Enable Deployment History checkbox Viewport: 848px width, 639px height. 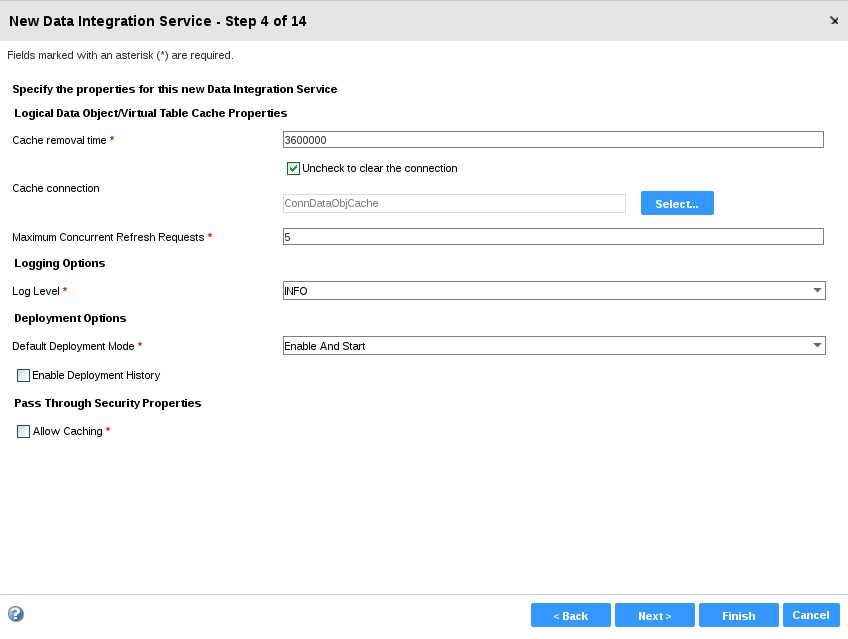(23, 375)
